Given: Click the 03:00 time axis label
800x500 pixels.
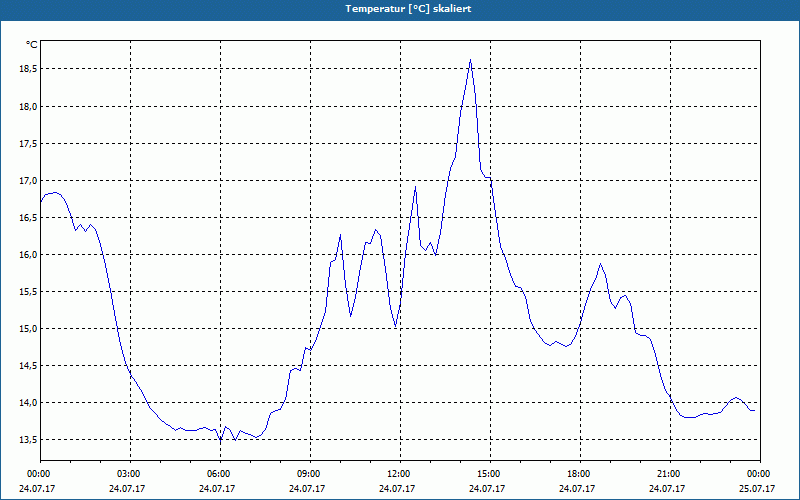Looking at the screenshot, I should (129, 474).
